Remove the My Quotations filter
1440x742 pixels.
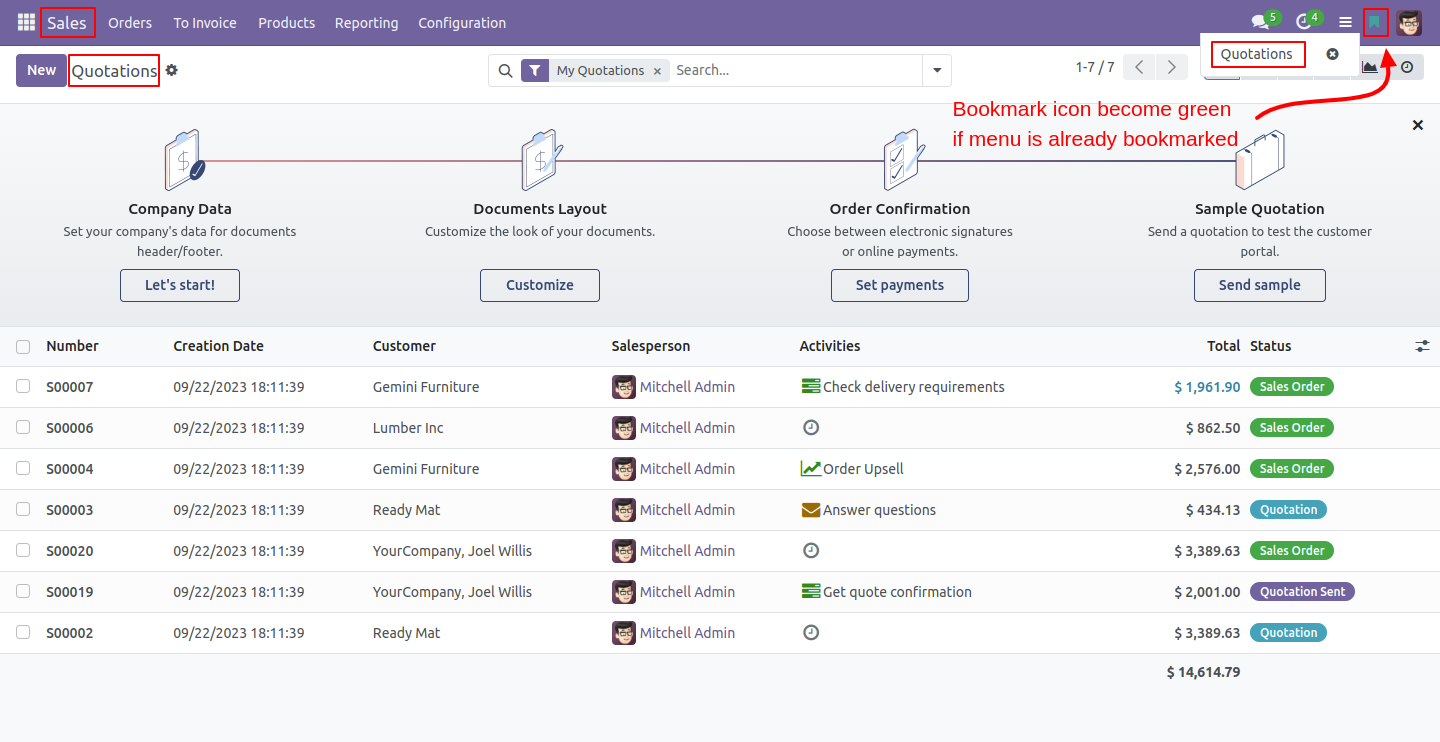(657, 71)
